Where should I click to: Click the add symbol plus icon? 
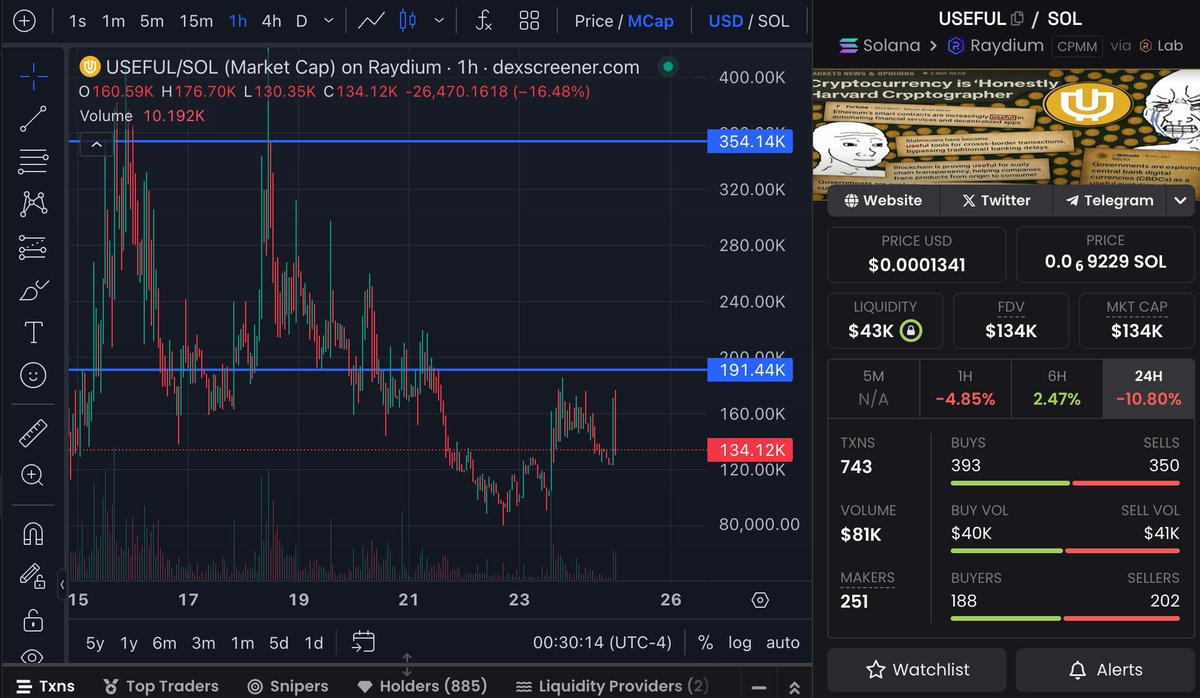click(24, 21)
